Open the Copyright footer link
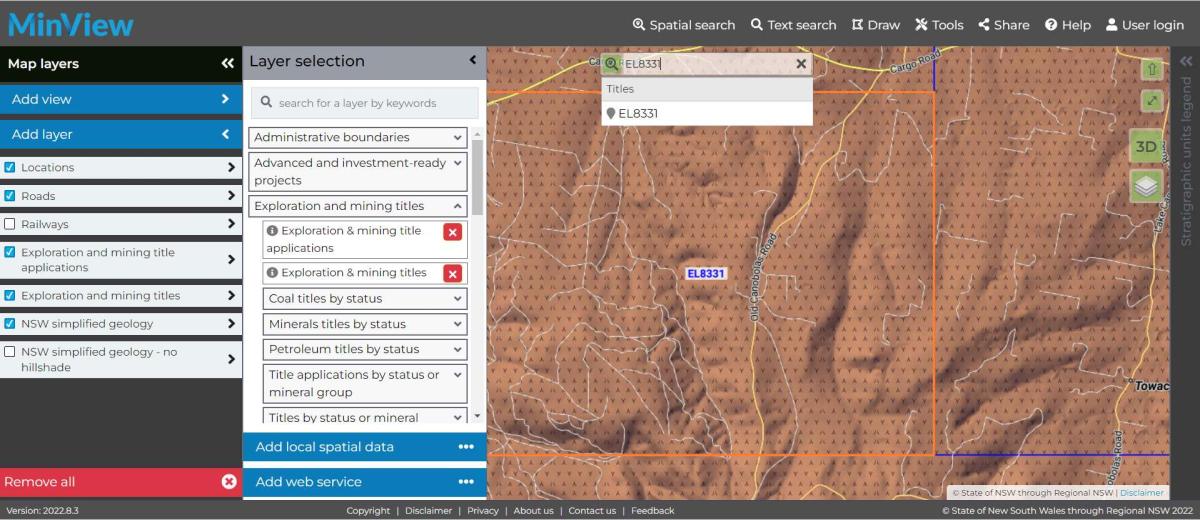This screenshot has width=1200, height=520. pos(368,510)
